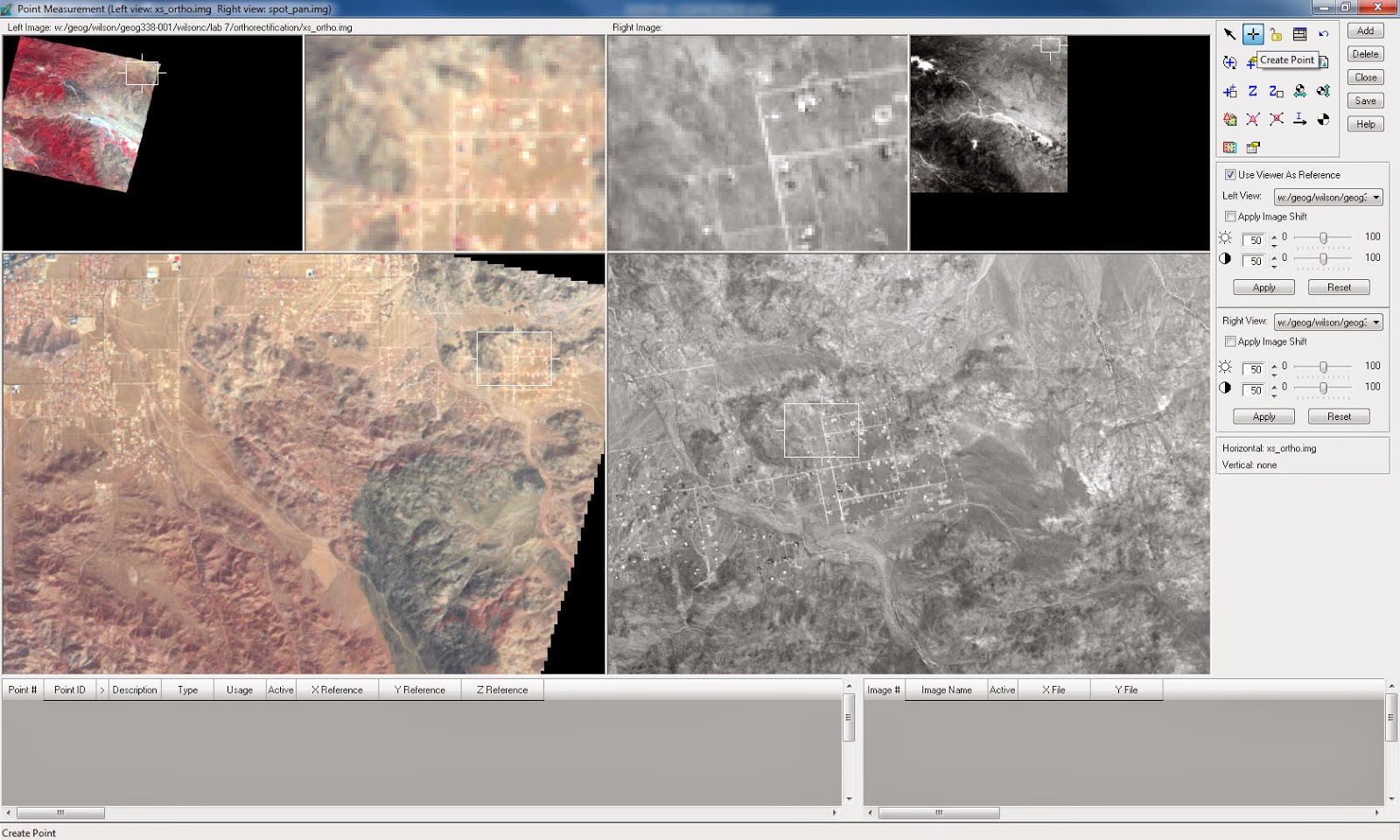Click the plain blue Z icon
The image size is (1400, 840).
1253,91
